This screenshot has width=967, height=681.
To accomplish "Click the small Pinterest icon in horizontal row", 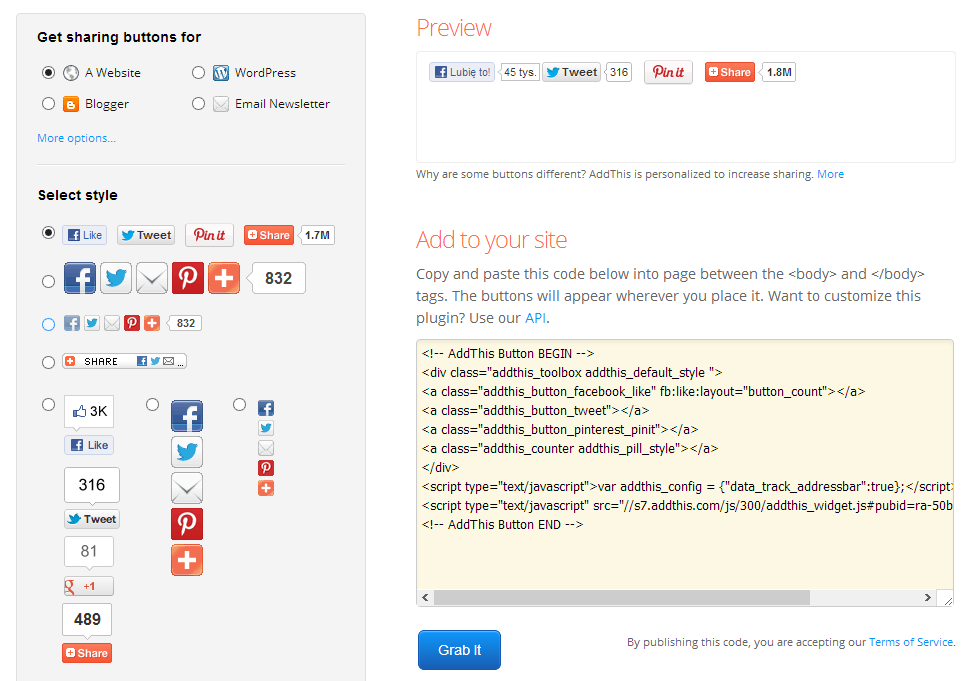I will pos(132,323).
